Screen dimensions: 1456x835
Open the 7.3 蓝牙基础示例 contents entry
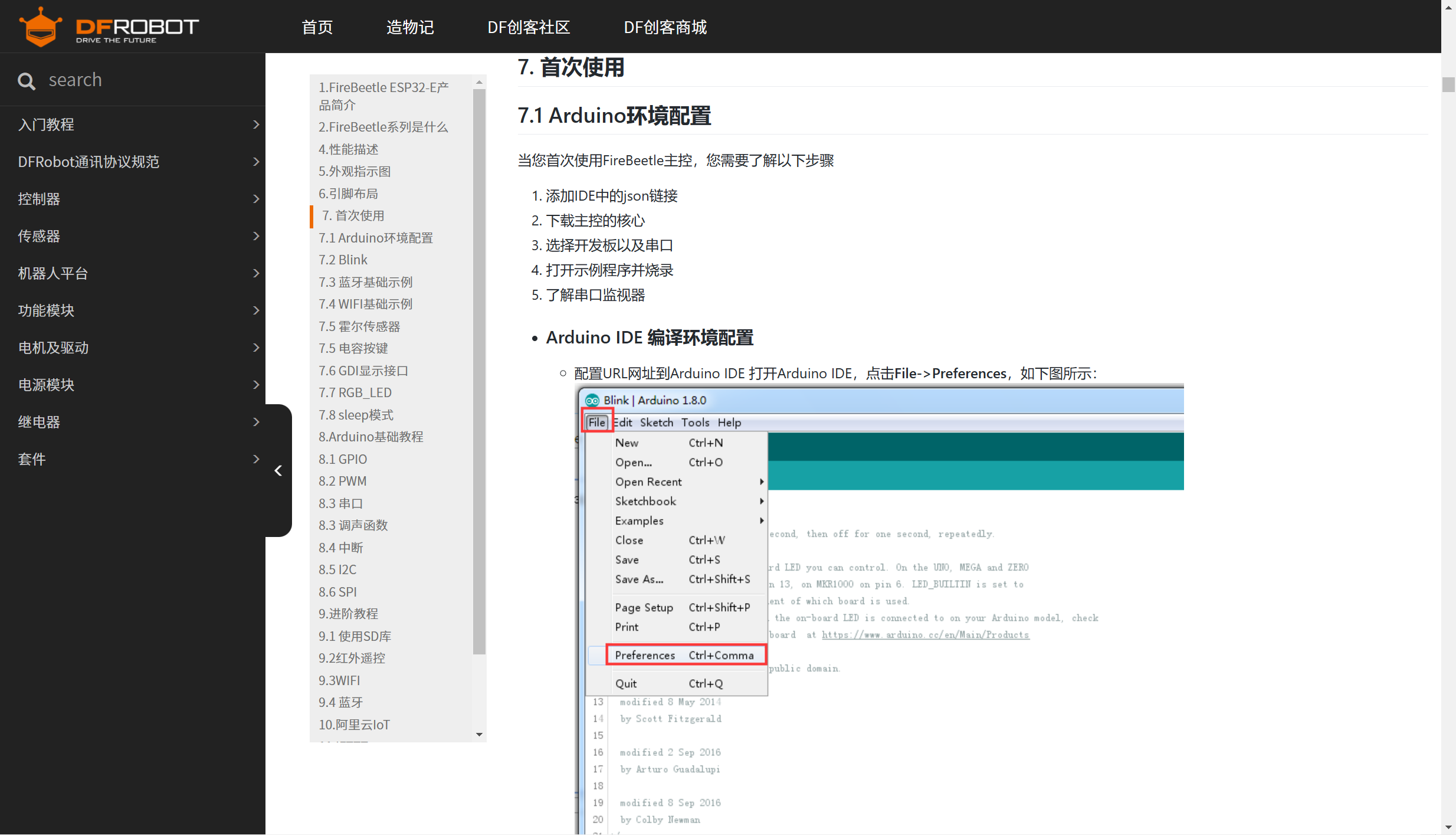point(366,282)
